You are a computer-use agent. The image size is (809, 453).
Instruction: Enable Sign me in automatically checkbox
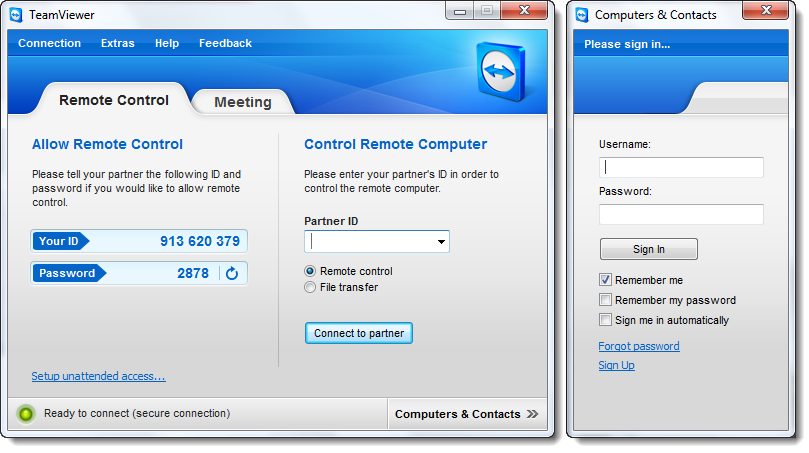(x=605, y=320)
